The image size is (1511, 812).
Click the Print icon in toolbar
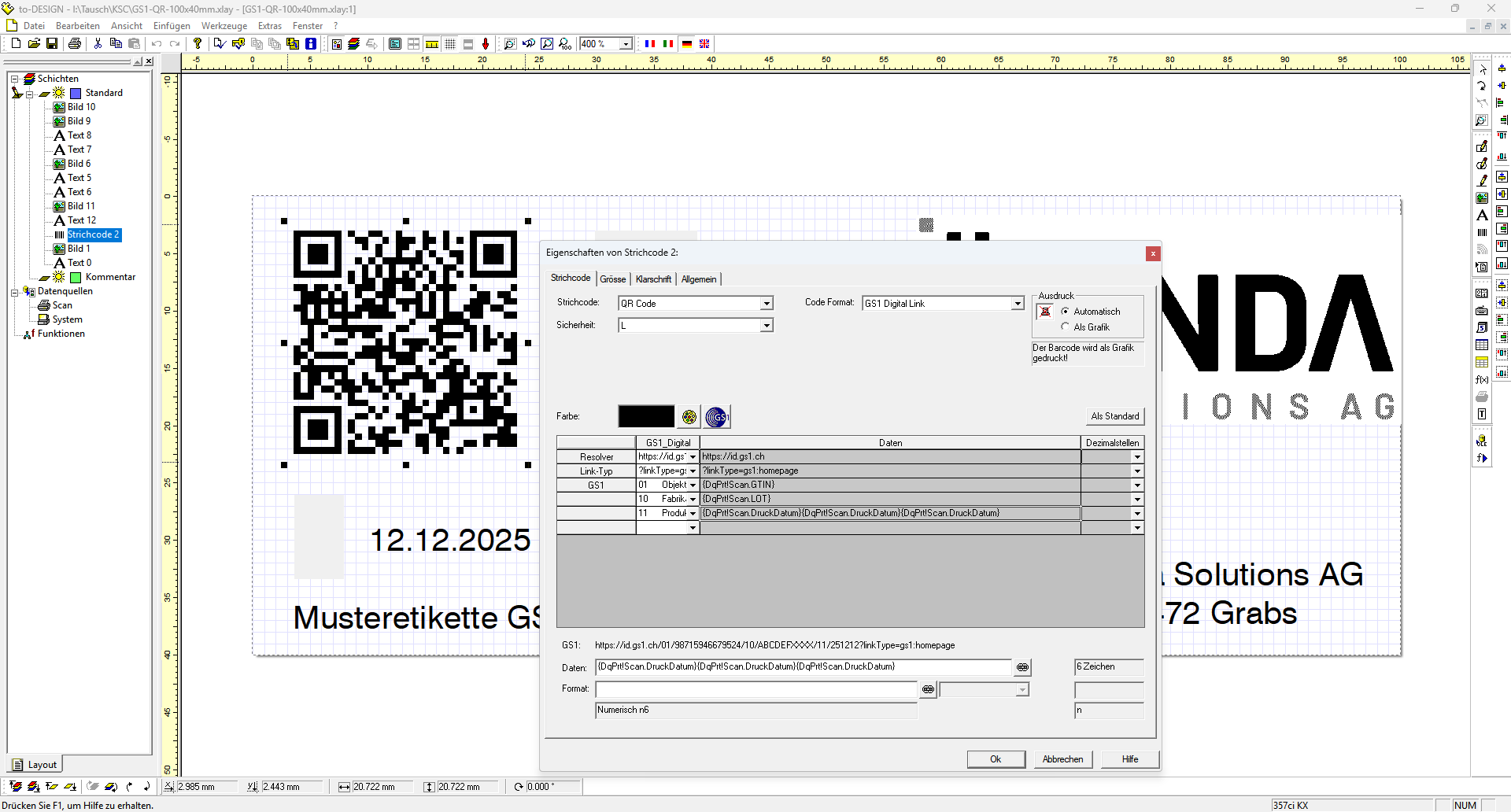coord(75,44)
